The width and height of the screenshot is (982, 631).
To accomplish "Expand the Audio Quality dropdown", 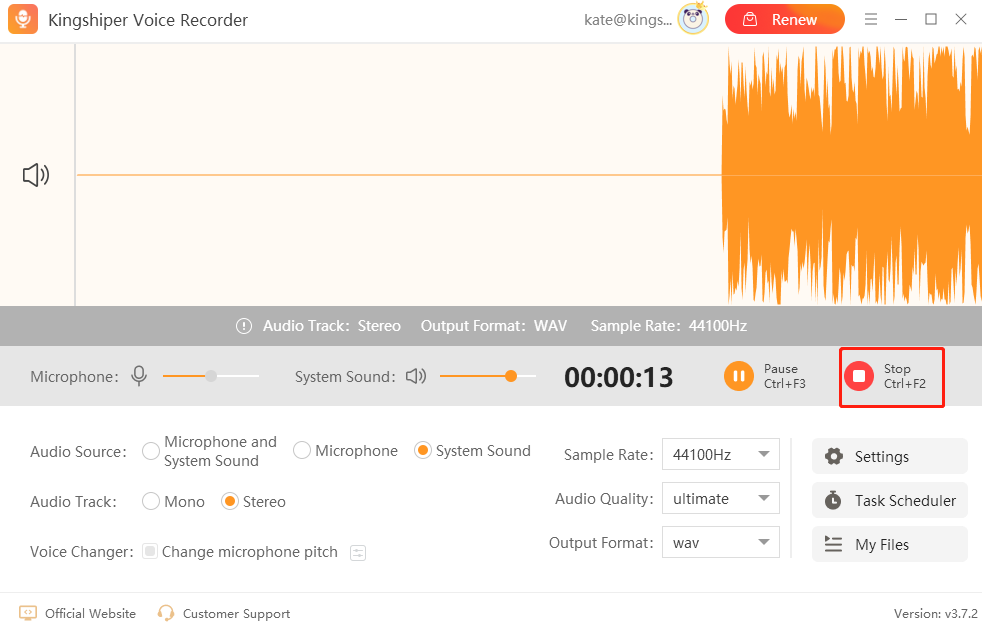I will click(721, 498).
